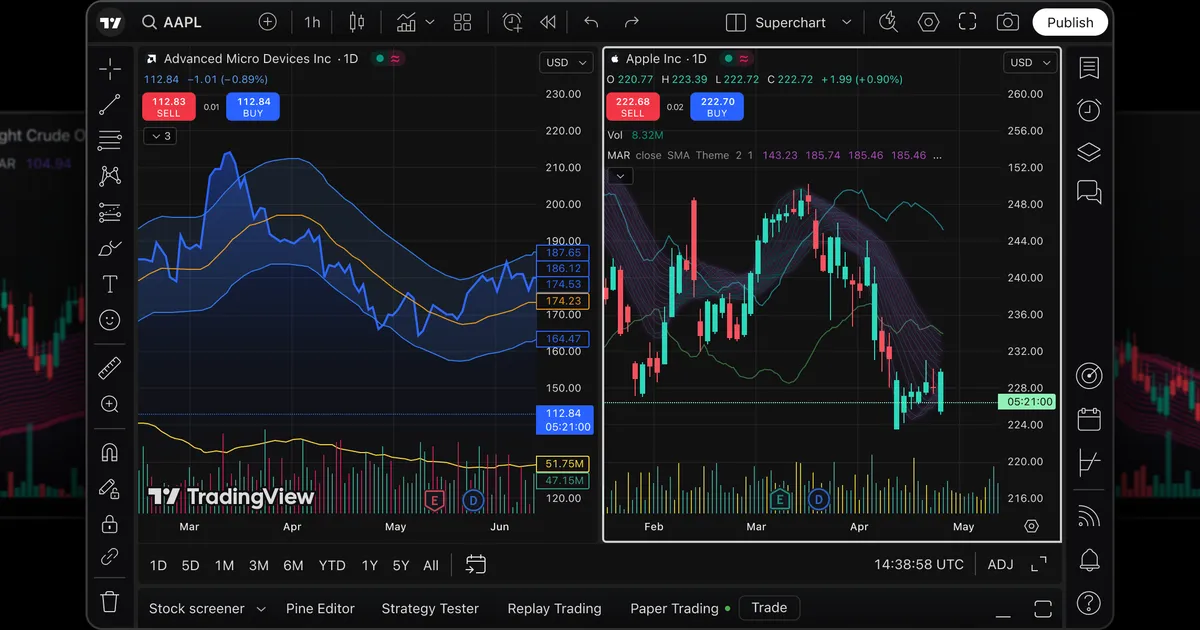1200x630 pixels.
Task: Toggle hide all drawings link icon
Action: tap(110, 557)
